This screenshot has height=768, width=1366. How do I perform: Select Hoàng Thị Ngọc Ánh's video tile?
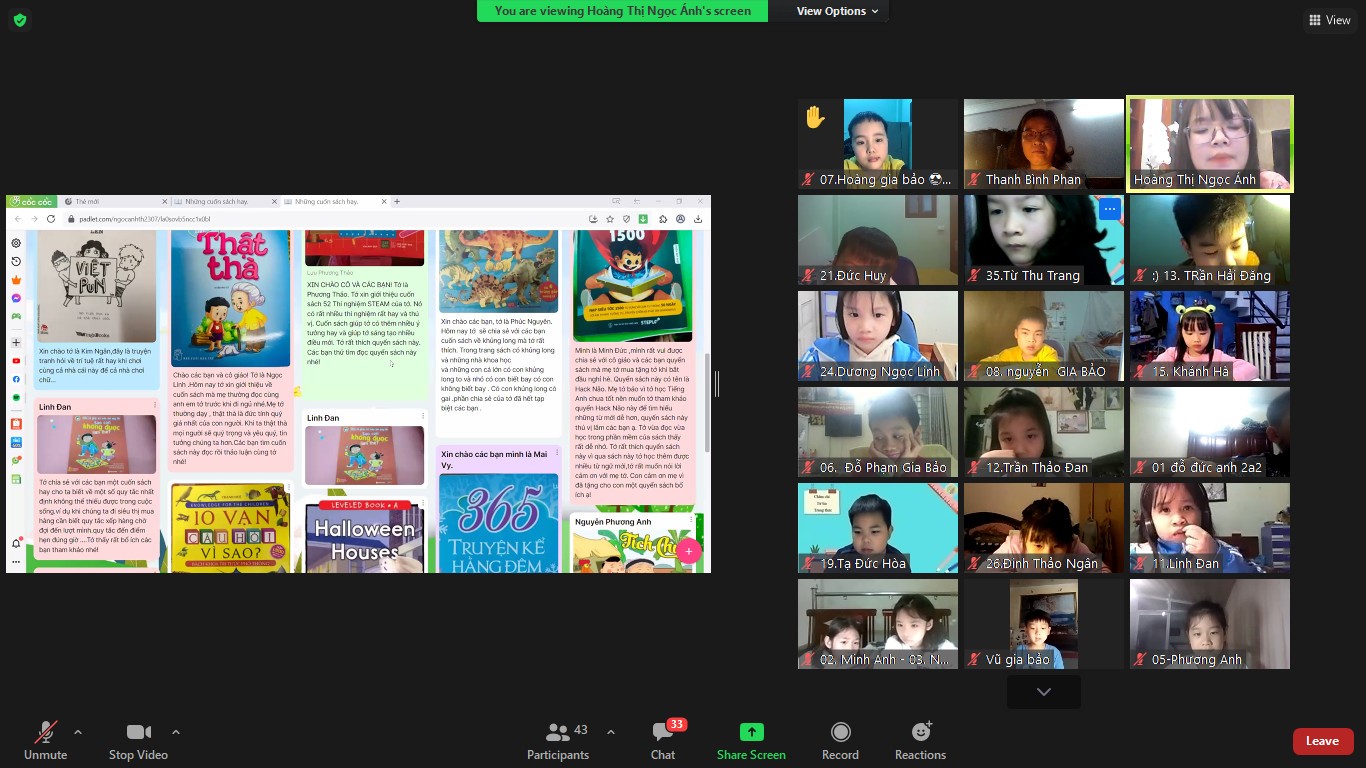click(x=1209, y=143)
